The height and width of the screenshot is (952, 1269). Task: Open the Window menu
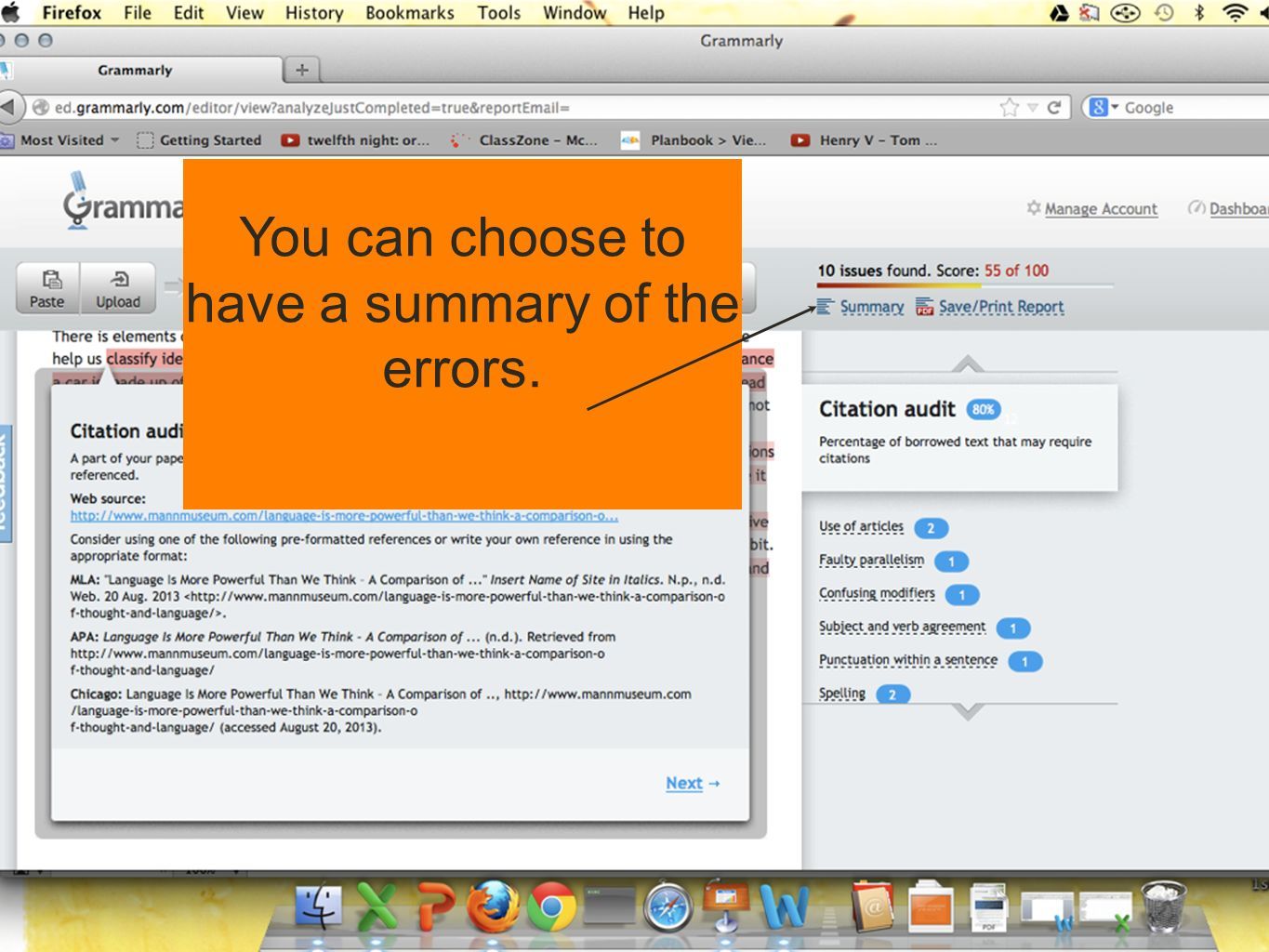click(x=575, y=13)
